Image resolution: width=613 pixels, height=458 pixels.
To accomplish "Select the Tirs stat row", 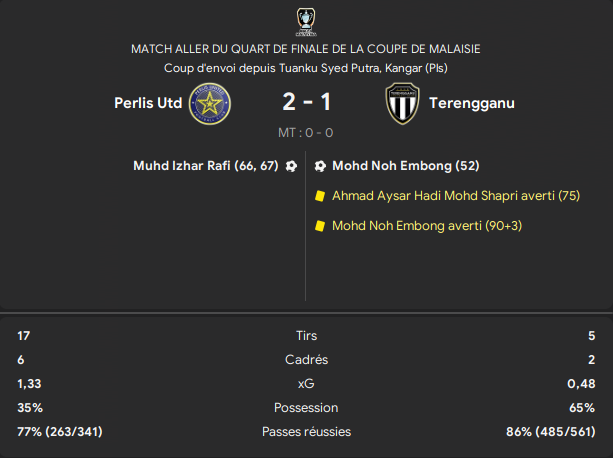I will [x=306, y=336].
